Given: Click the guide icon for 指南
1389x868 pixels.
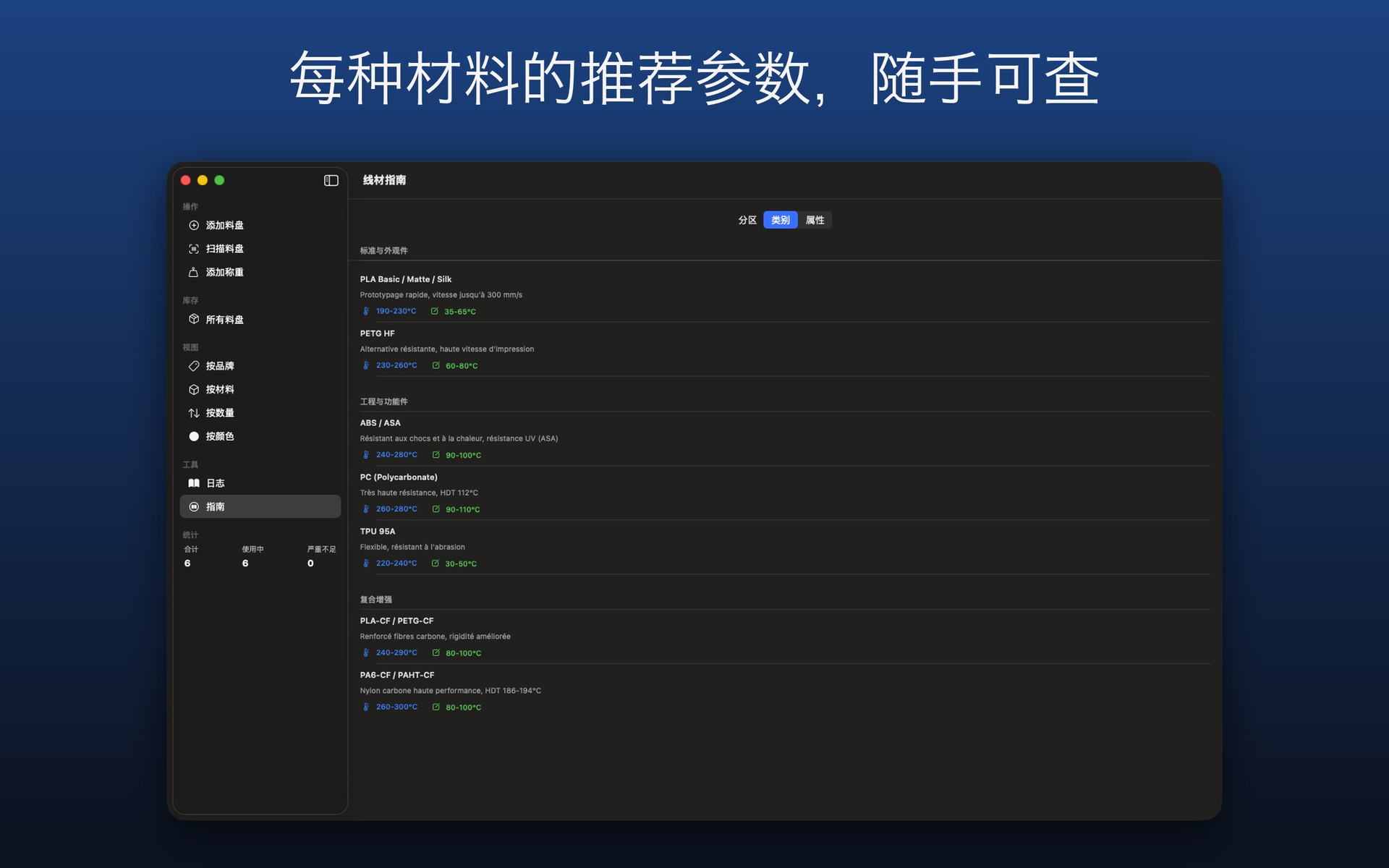Looking at the screenshot, I should tap(194, 507).
